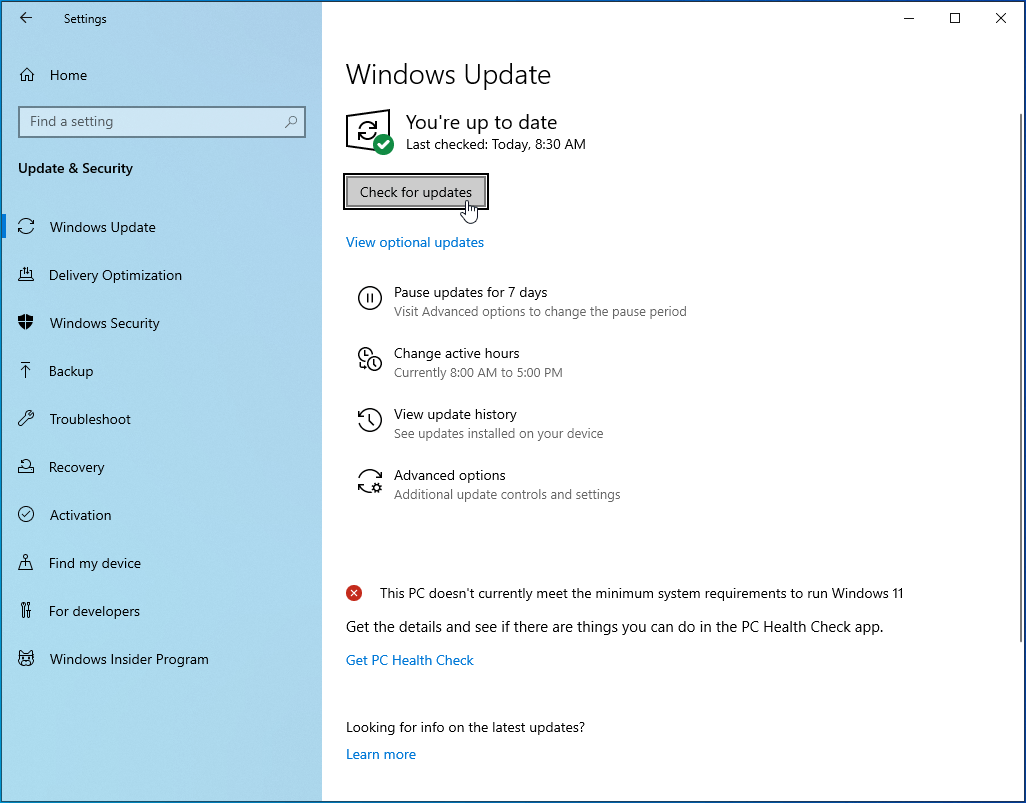Click "See updates installed on your device" text
Viewport: 1026px width, 803px height.
pyautogui.click(x=498, y=433)
